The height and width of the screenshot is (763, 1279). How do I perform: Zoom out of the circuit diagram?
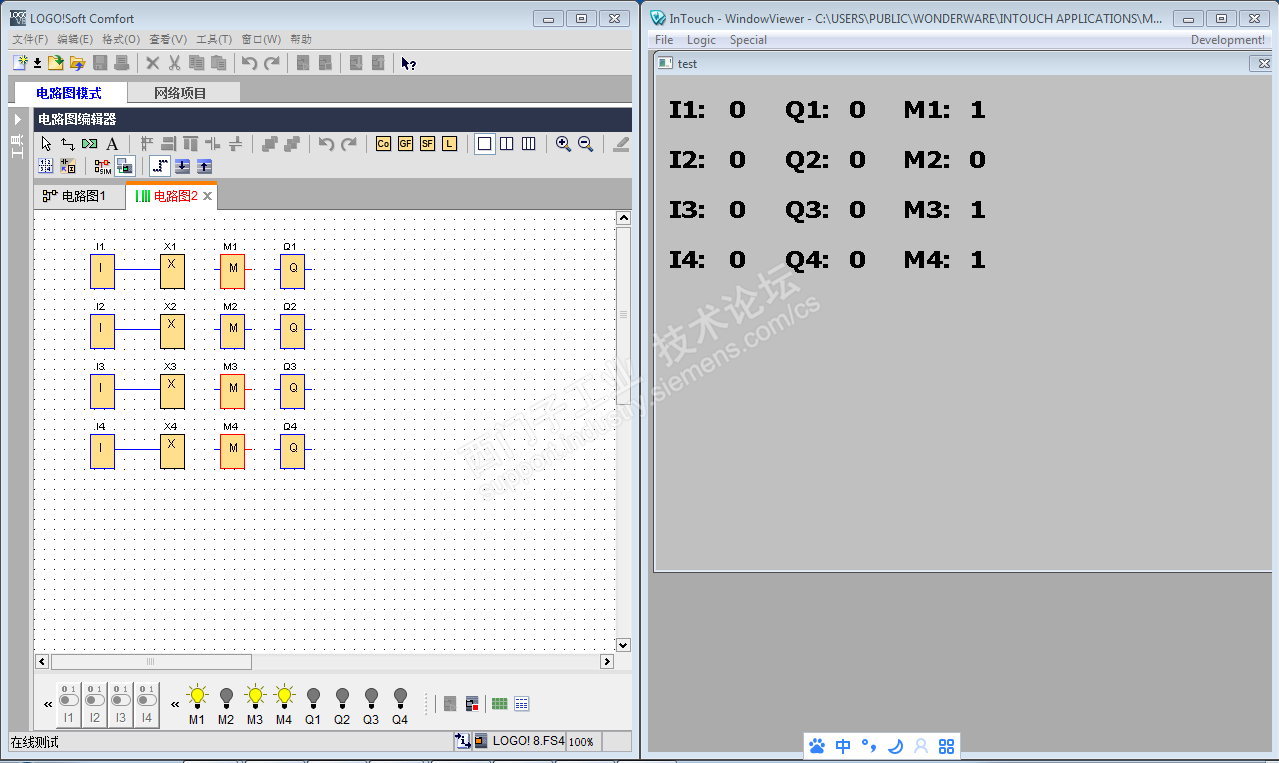tap(585, 144)
